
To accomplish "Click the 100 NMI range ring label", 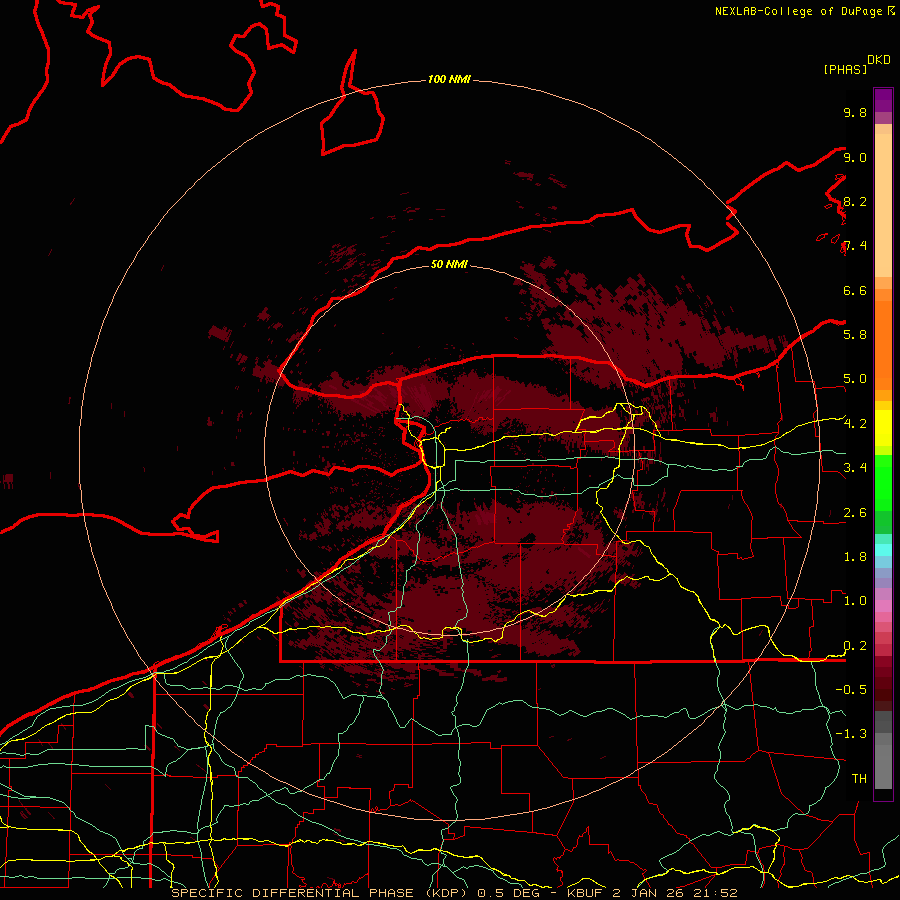I will pos(449,79).
